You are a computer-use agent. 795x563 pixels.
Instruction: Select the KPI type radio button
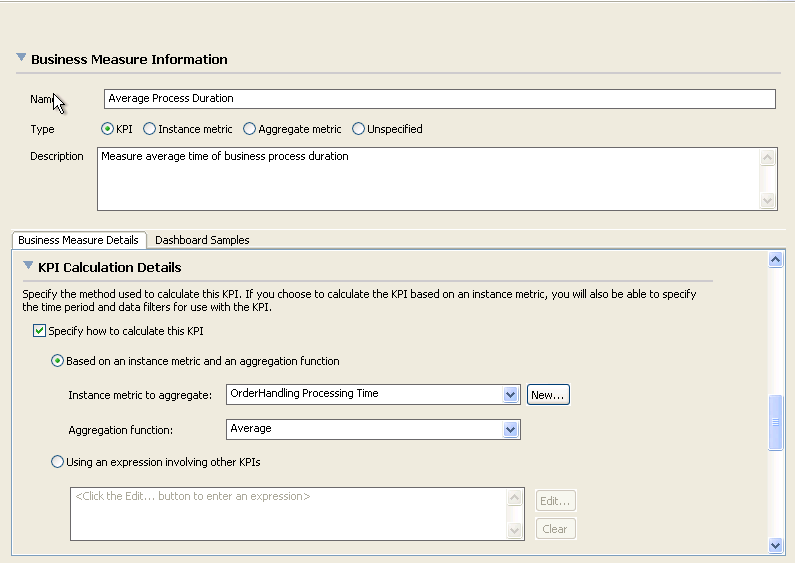coord(108,129)
